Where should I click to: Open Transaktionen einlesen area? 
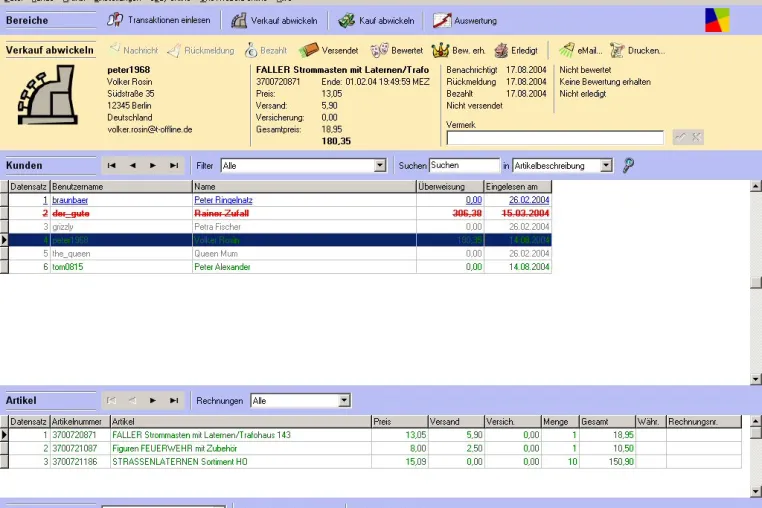(x=159, y=20)
